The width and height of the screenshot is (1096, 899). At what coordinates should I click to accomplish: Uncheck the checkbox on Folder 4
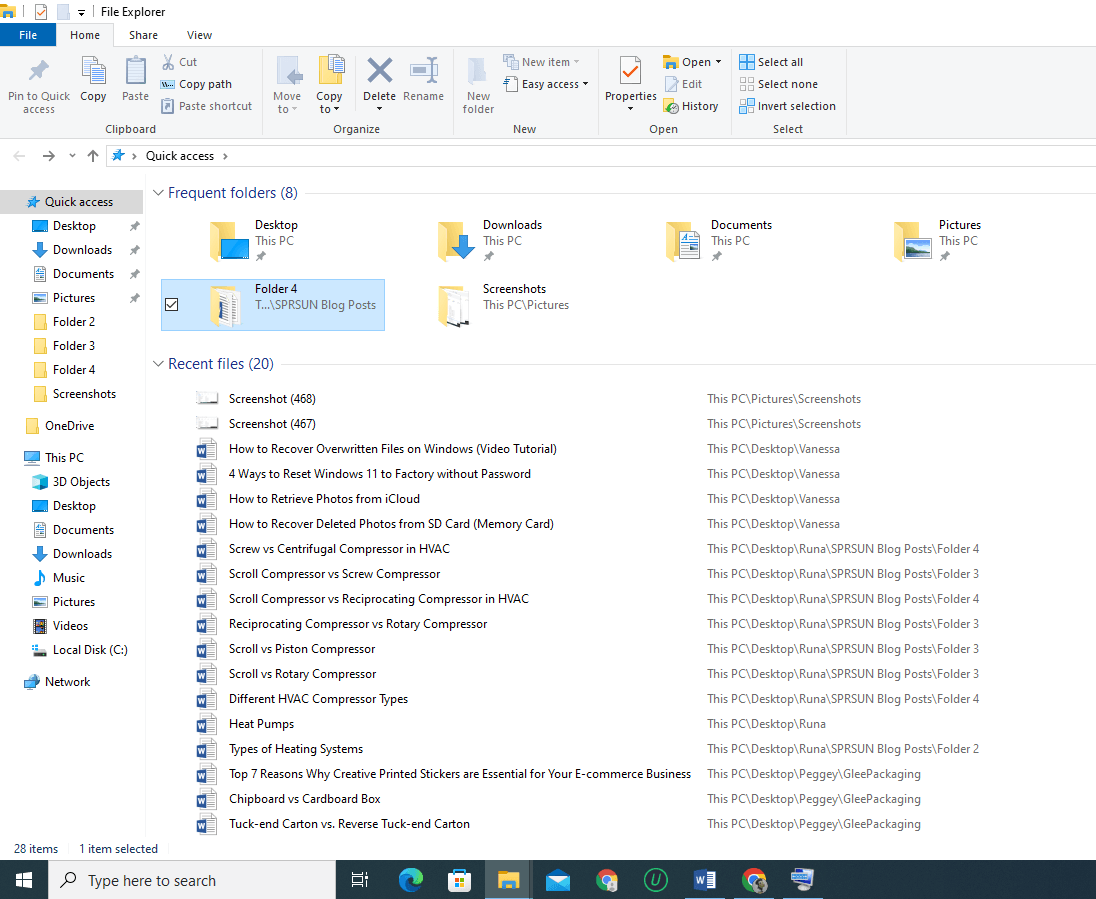point(172,304)
